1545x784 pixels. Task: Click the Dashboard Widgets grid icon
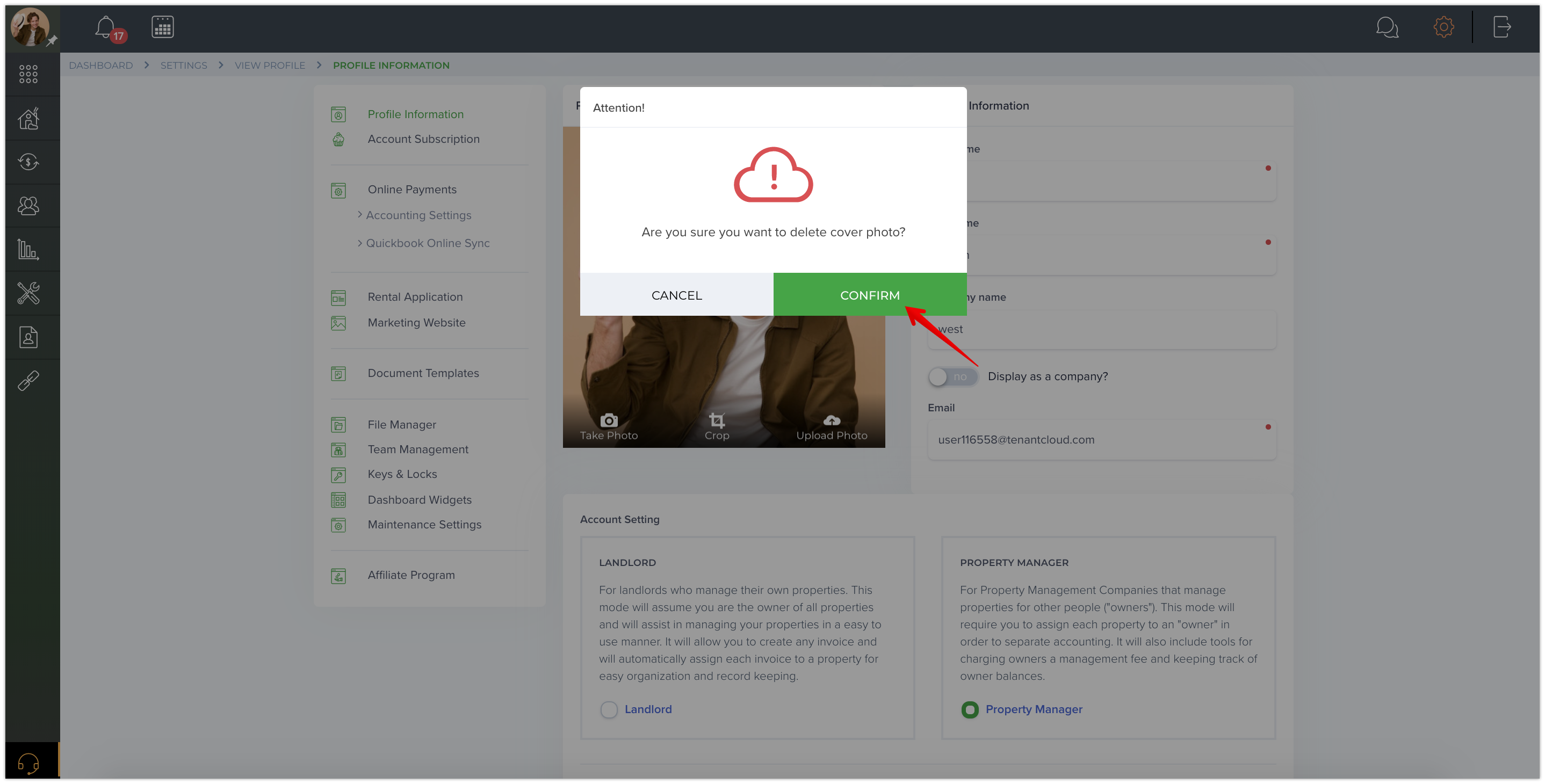click(x=338, y=500)
